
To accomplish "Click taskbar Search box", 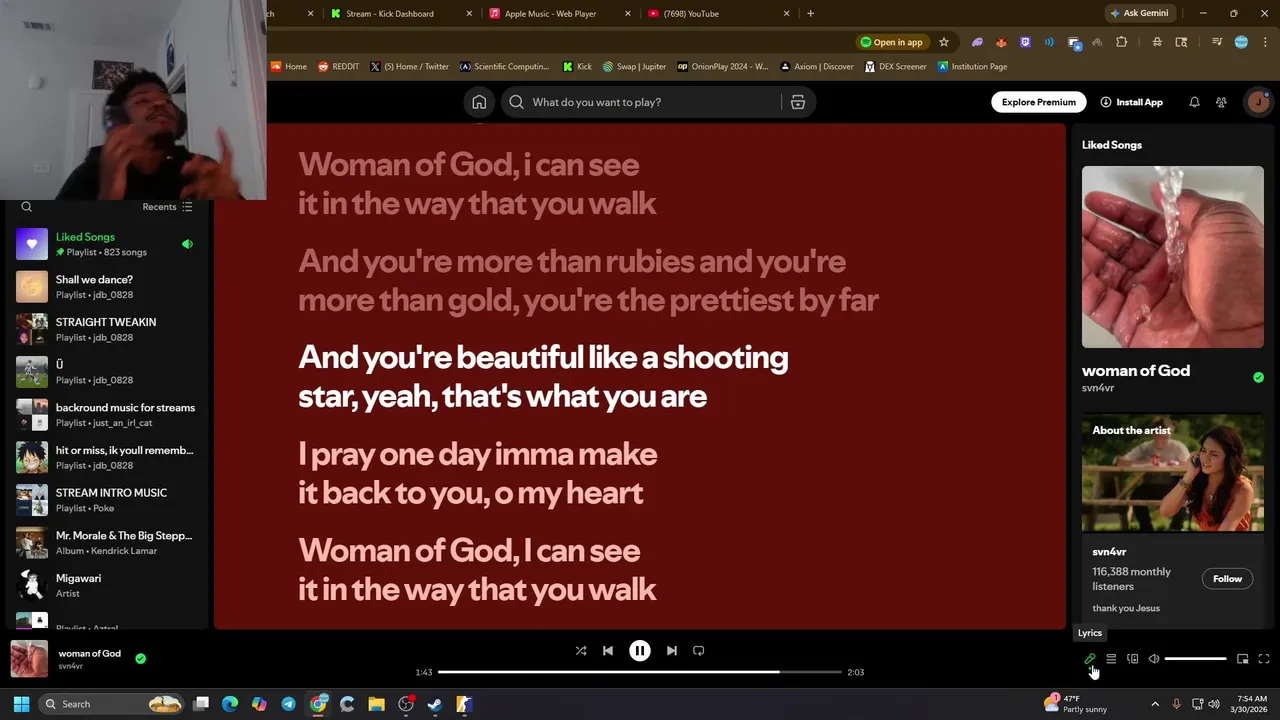I will (110, 704).
